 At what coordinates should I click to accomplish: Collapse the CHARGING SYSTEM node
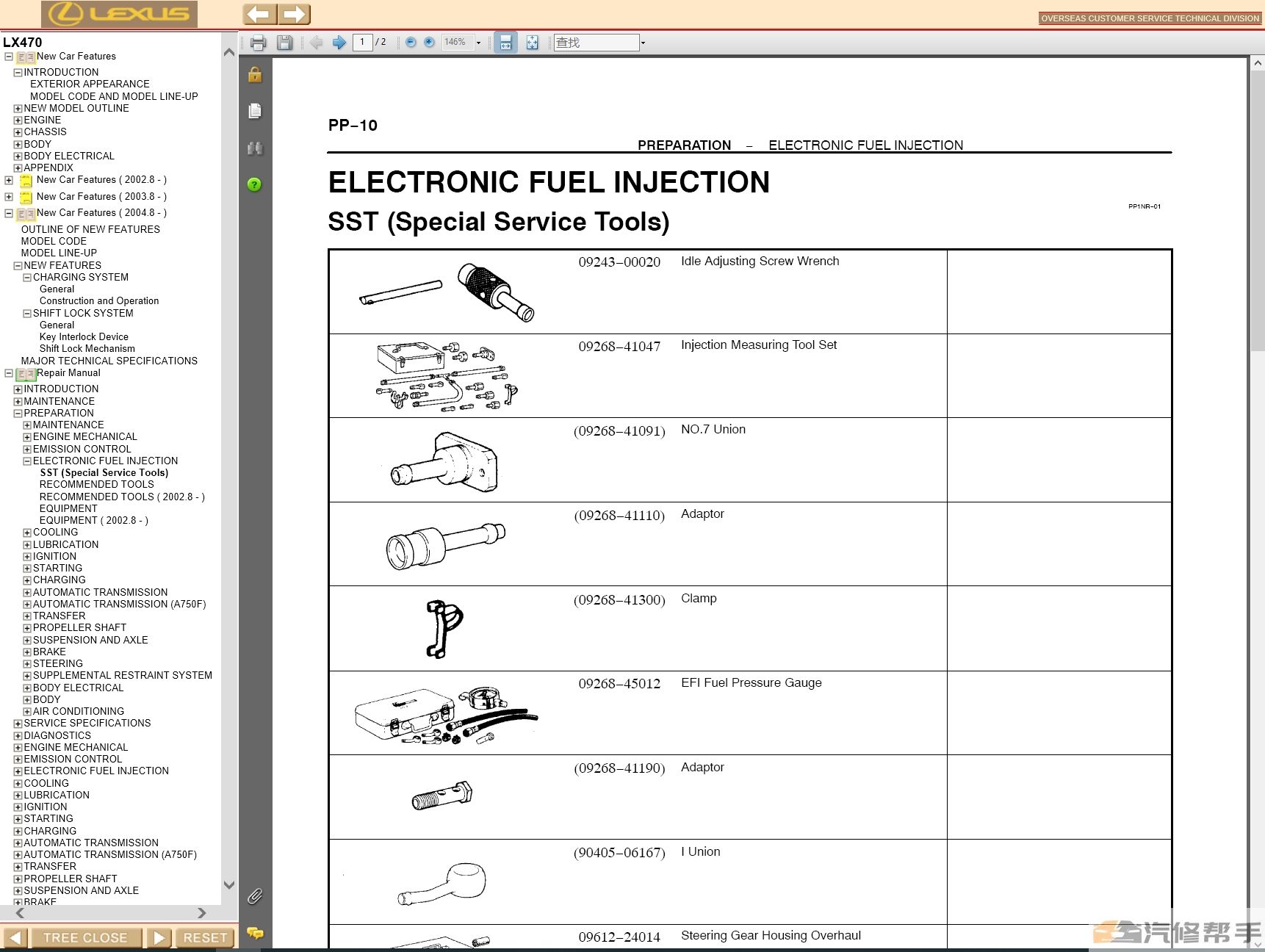(x=27, y=278)
